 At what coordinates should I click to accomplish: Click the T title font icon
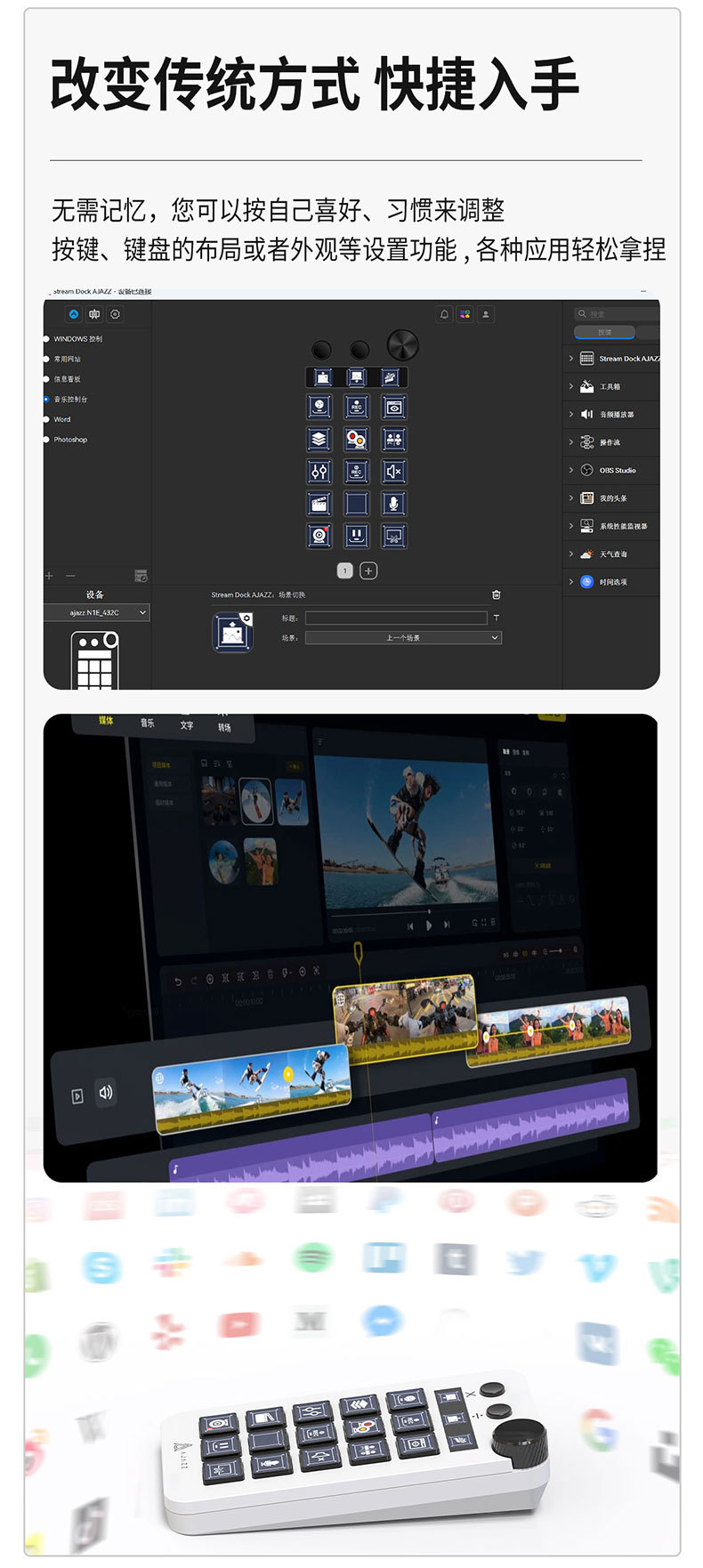(x=496, y=618)
